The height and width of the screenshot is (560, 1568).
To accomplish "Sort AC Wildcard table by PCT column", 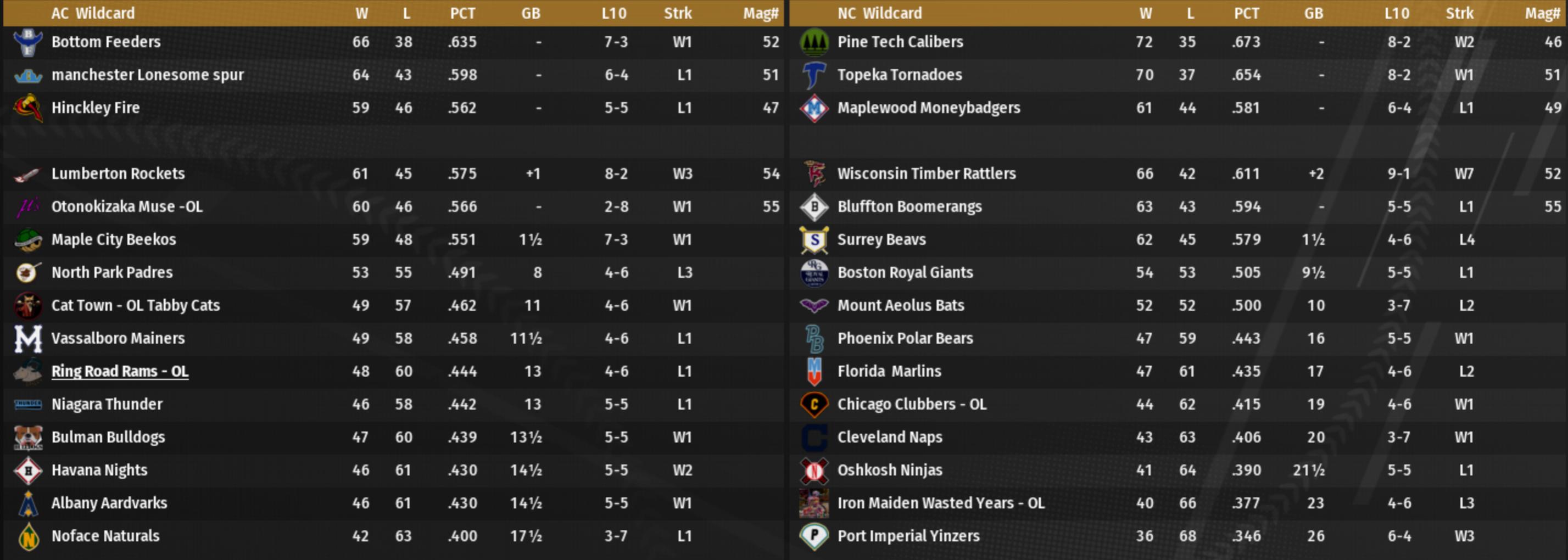I will point(462,13).
